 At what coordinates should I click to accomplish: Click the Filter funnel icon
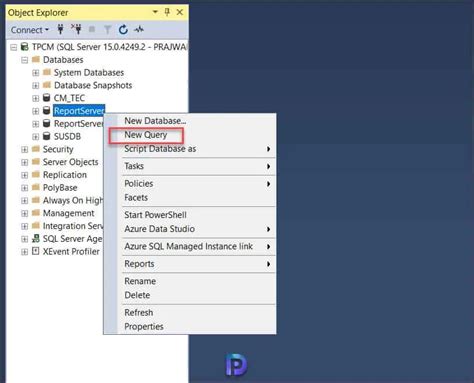tap(107, 30)
